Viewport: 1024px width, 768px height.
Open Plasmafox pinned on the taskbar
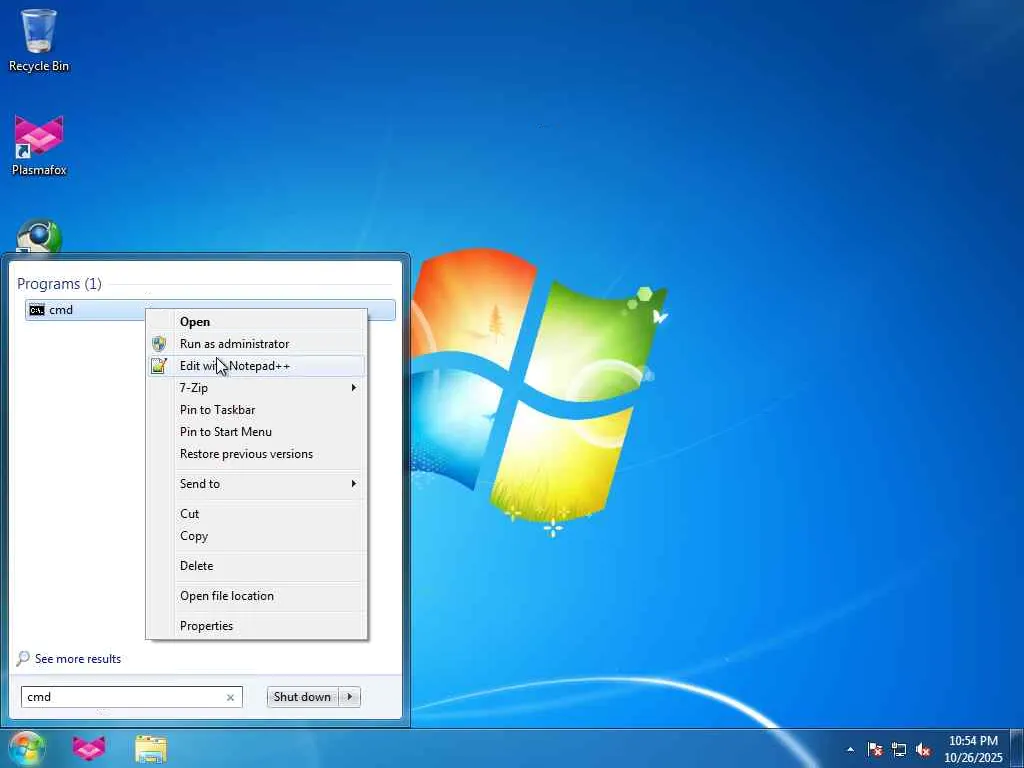pyautogui.click(x=89, y=748)
